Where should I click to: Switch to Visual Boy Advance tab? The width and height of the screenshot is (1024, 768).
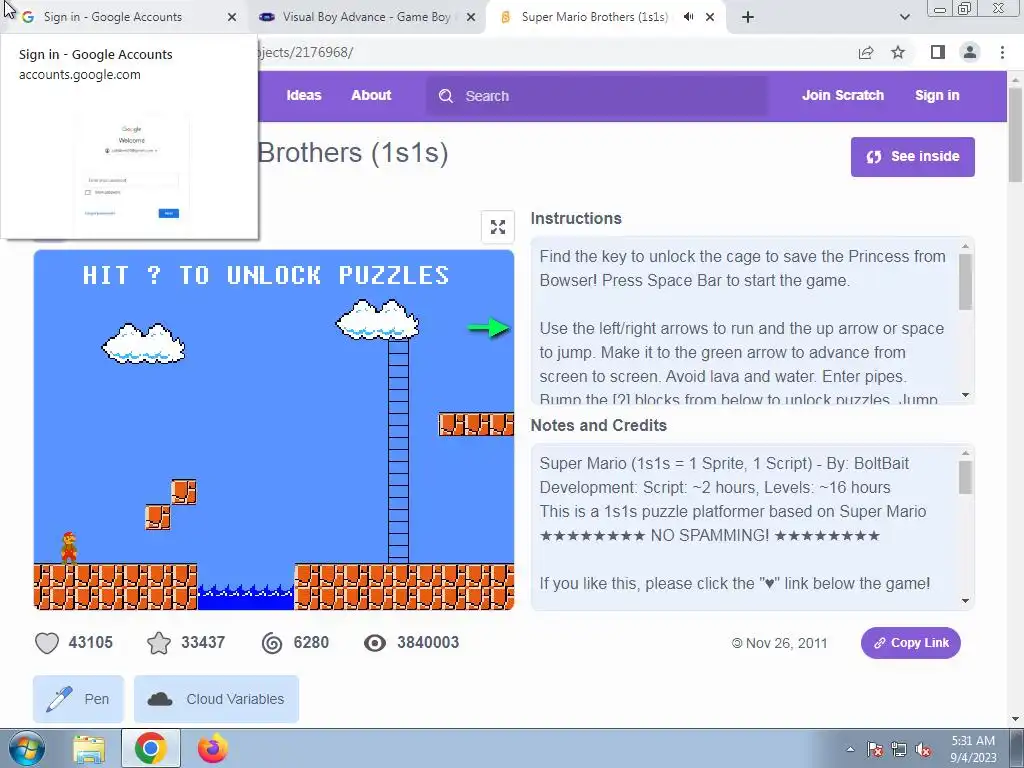[367, 17]
